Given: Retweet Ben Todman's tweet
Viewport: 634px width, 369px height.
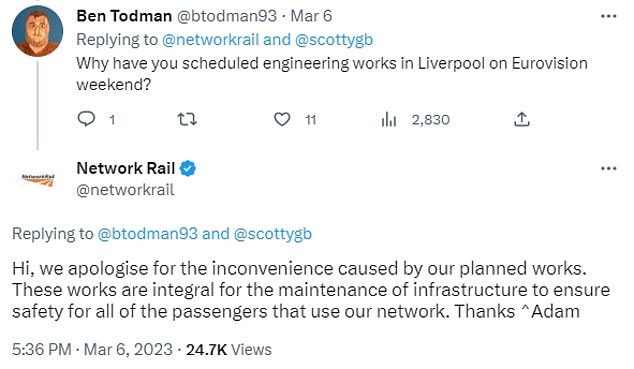Looking at the screenshot, I should (187, 119).
